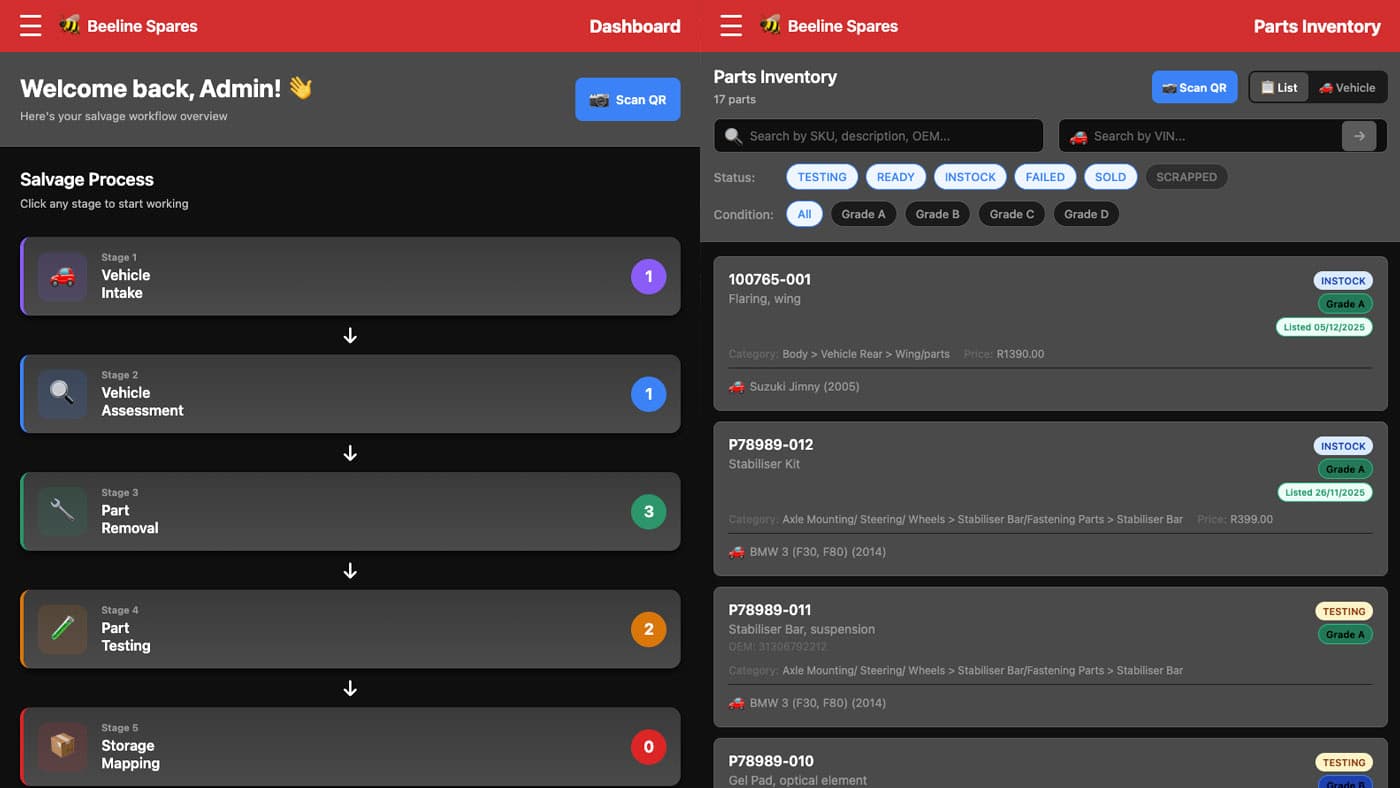Click the SKU, description, OEM search field

[890, 136]
